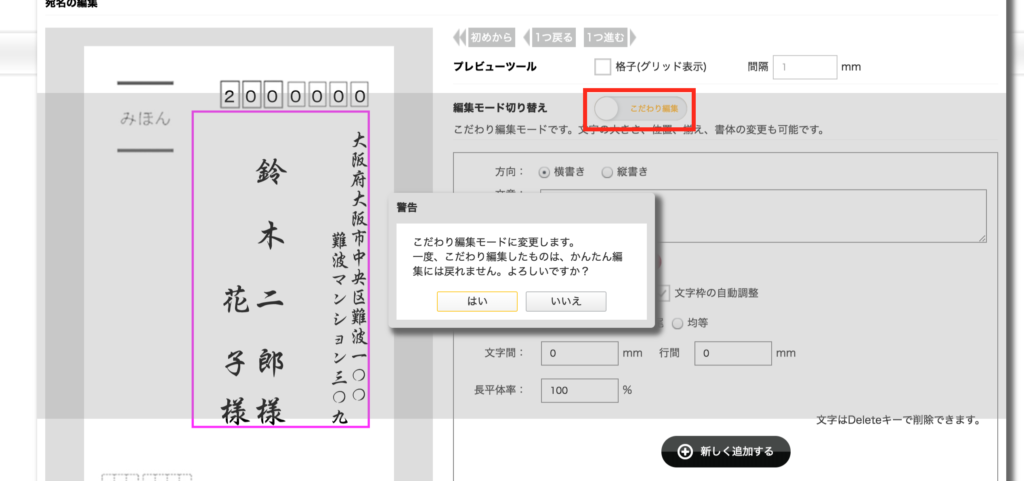Image resolution: width=1024 pixels, height=481 pixels.
Task: Click the double-left arrow beside 初めから
Action: tap(459, 37)
